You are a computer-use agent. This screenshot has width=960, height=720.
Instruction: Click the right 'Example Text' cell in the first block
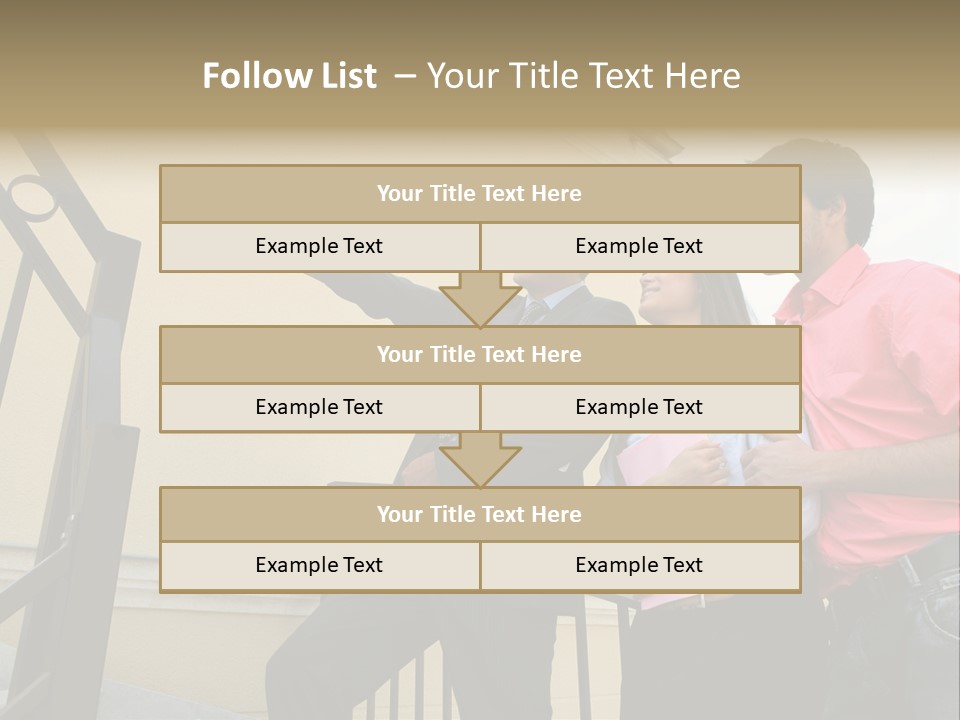pos(640,247)
